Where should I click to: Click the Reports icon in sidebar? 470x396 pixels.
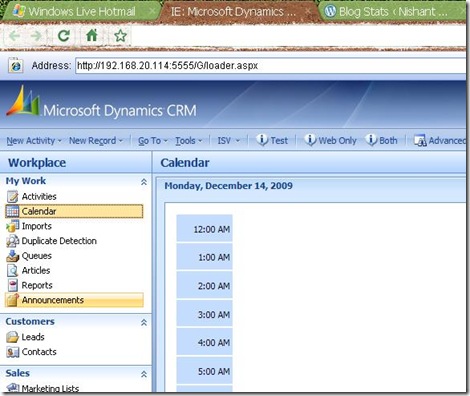(13, 285)
